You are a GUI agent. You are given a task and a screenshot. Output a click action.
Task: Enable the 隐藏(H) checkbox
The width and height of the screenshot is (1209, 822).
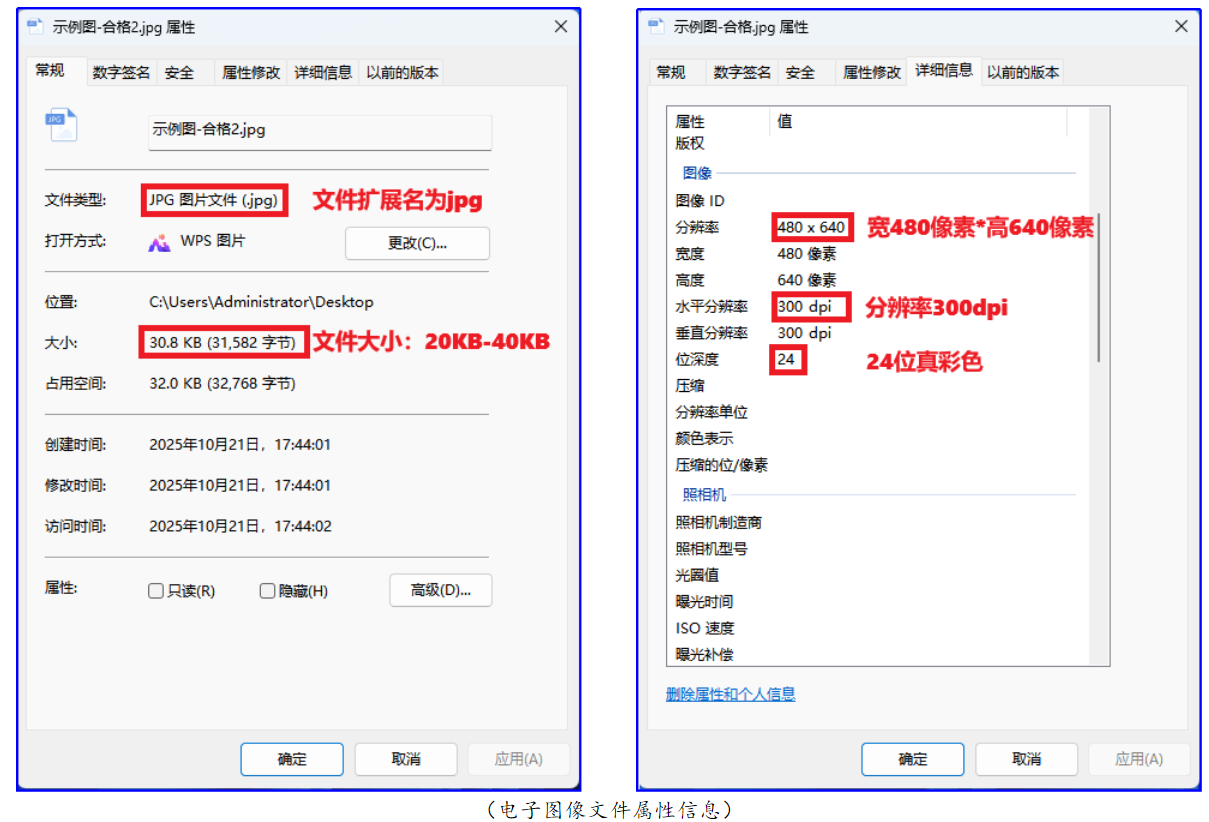tap(267, 591)
